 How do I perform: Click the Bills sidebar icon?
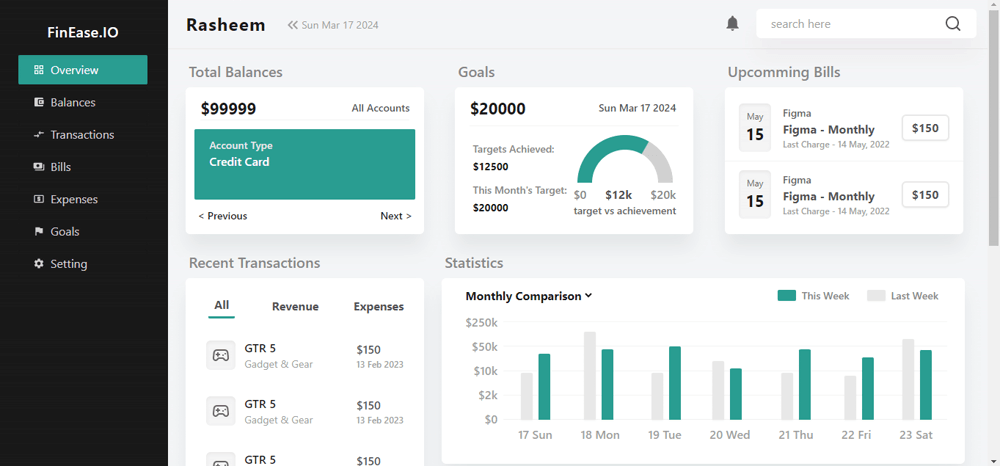[x=39, y=167]
